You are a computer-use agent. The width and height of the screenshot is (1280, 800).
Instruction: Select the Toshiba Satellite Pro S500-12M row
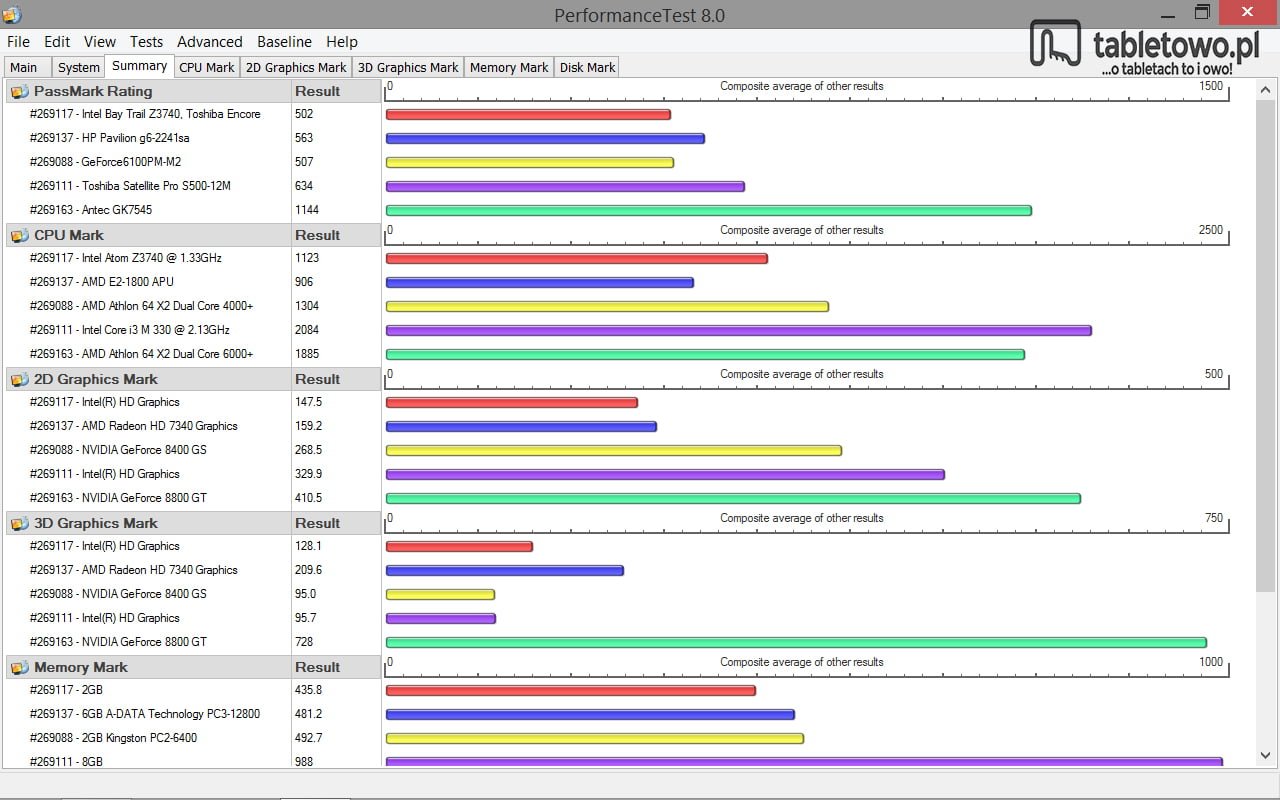(x=192, y=186)
